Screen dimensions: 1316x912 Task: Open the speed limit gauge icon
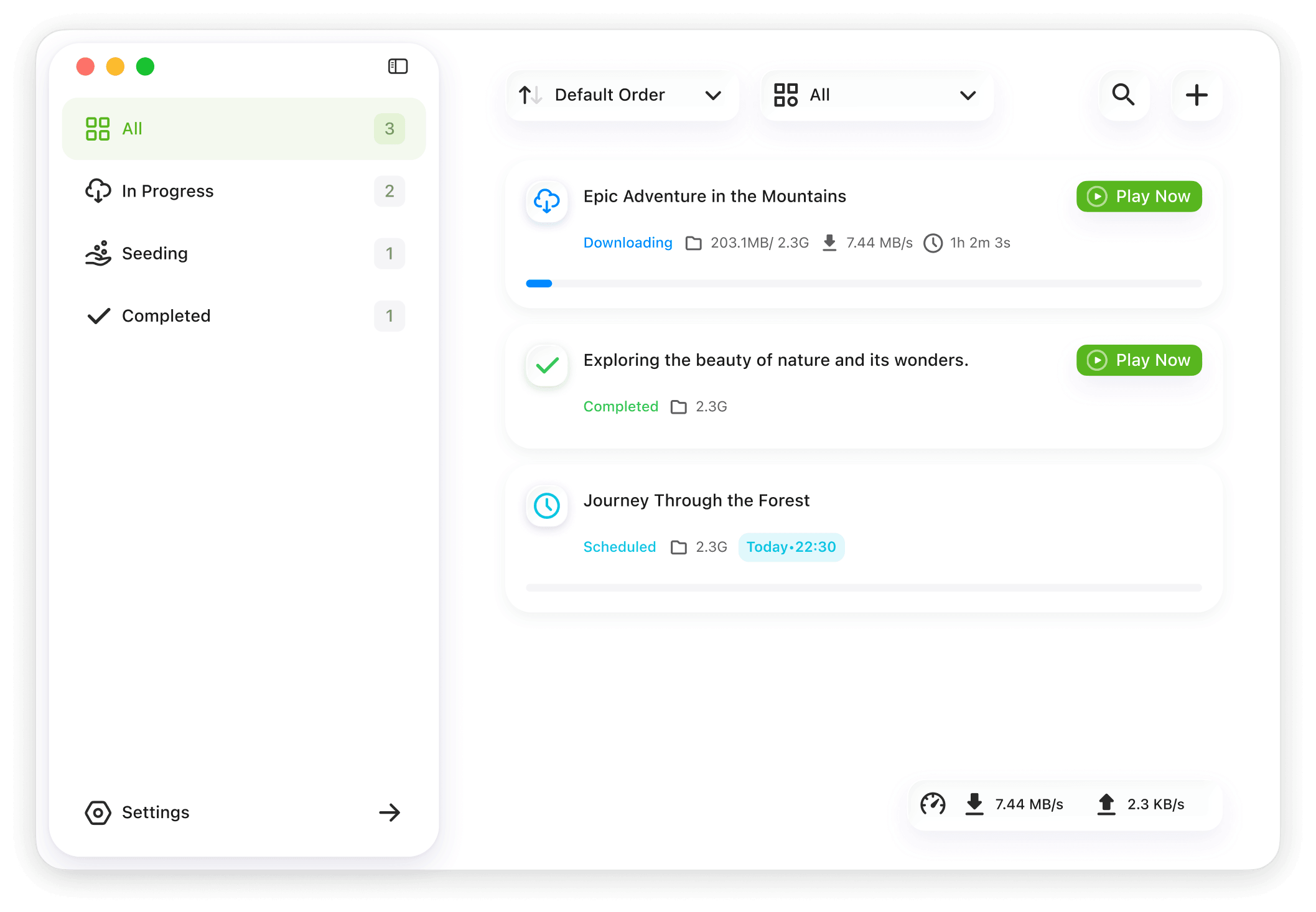point(933,804)
